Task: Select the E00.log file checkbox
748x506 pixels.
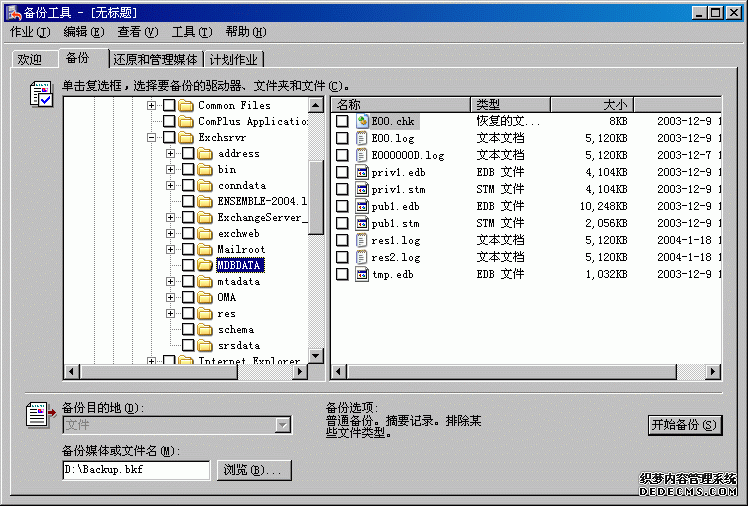Action: [x=342, y=138]
